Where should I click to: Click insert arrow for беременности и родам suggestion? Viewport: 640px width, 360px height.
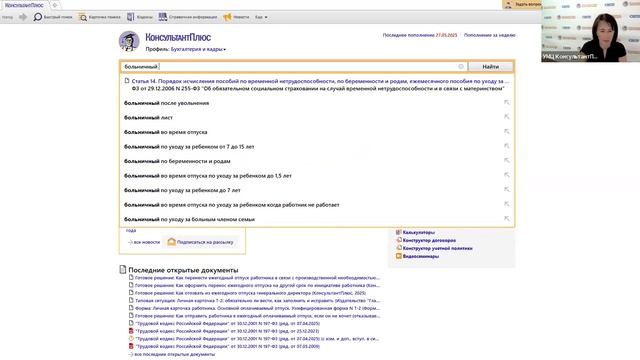pos(507,160)
